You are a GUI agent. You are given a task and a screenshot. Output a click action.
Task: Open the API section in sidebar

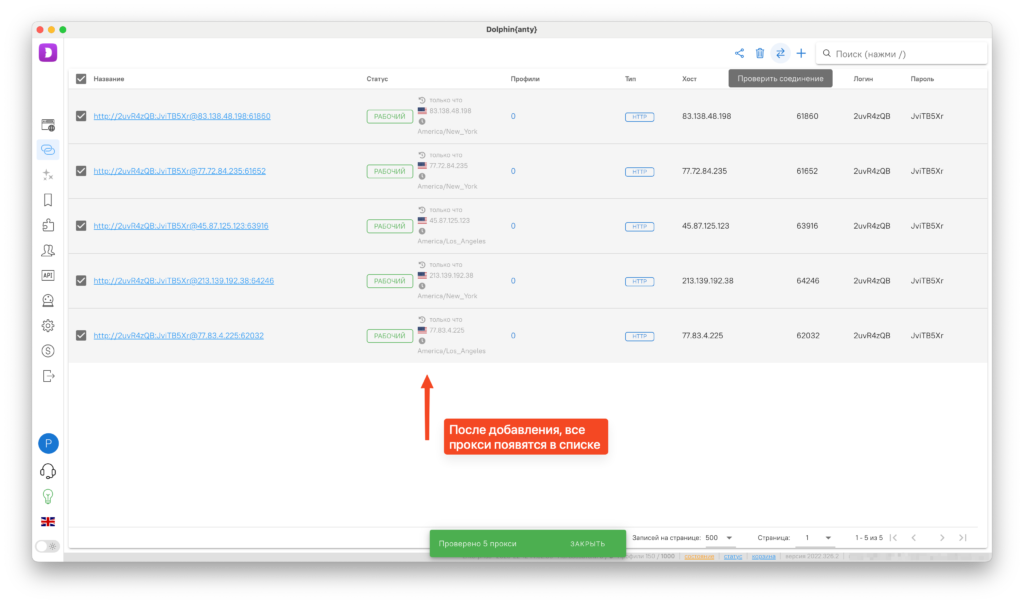[x=48, y=275]
